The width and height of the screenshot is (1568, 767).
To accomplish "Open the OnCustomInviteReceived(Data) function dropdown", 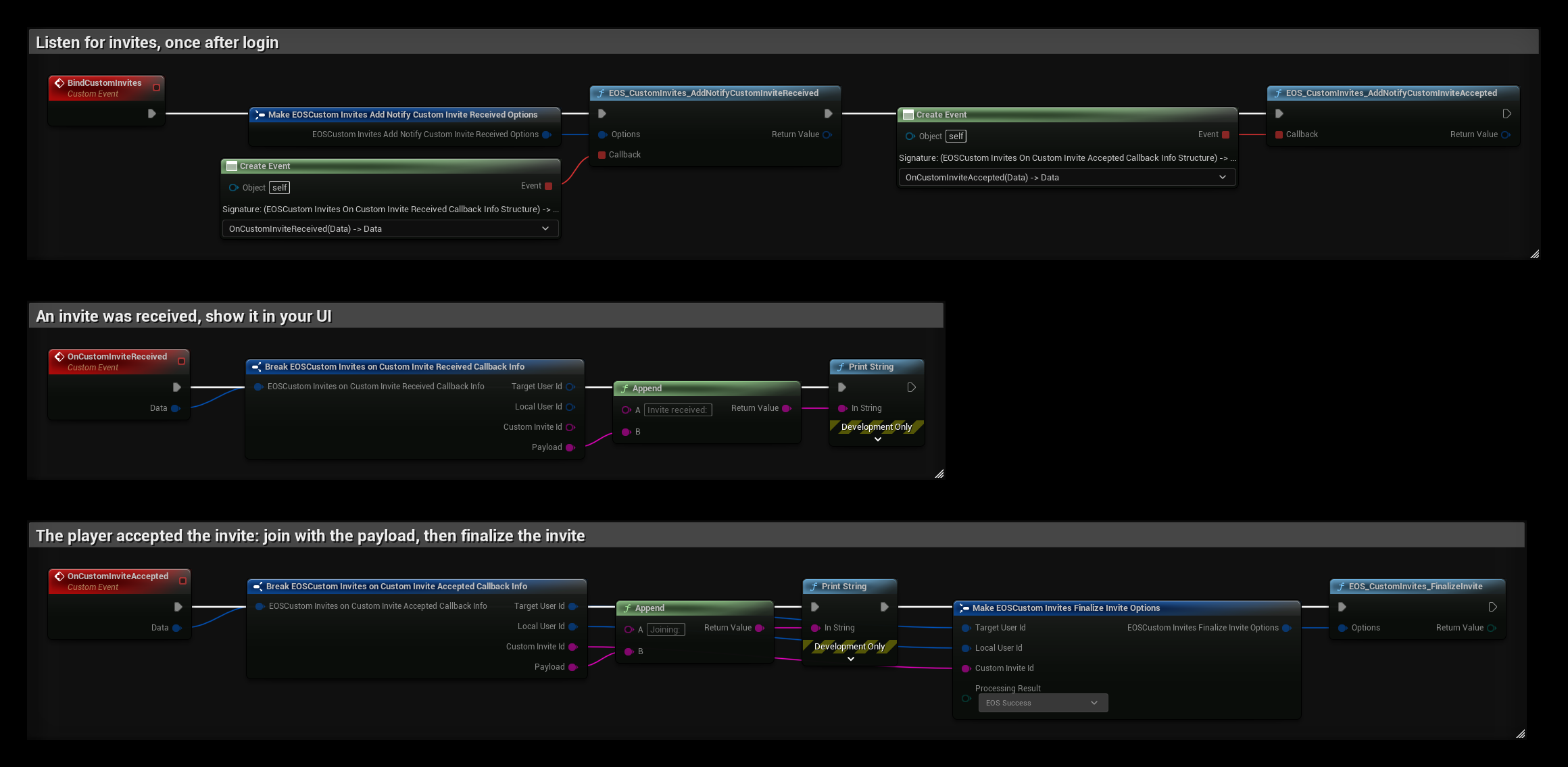I will coord(391,228).
